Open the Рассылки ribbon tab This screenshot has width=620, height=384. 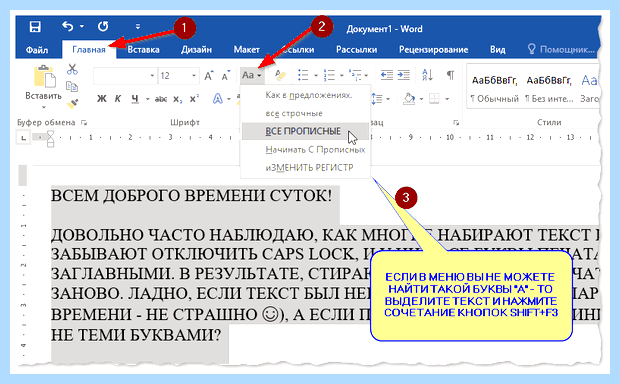tap(356, 50)
